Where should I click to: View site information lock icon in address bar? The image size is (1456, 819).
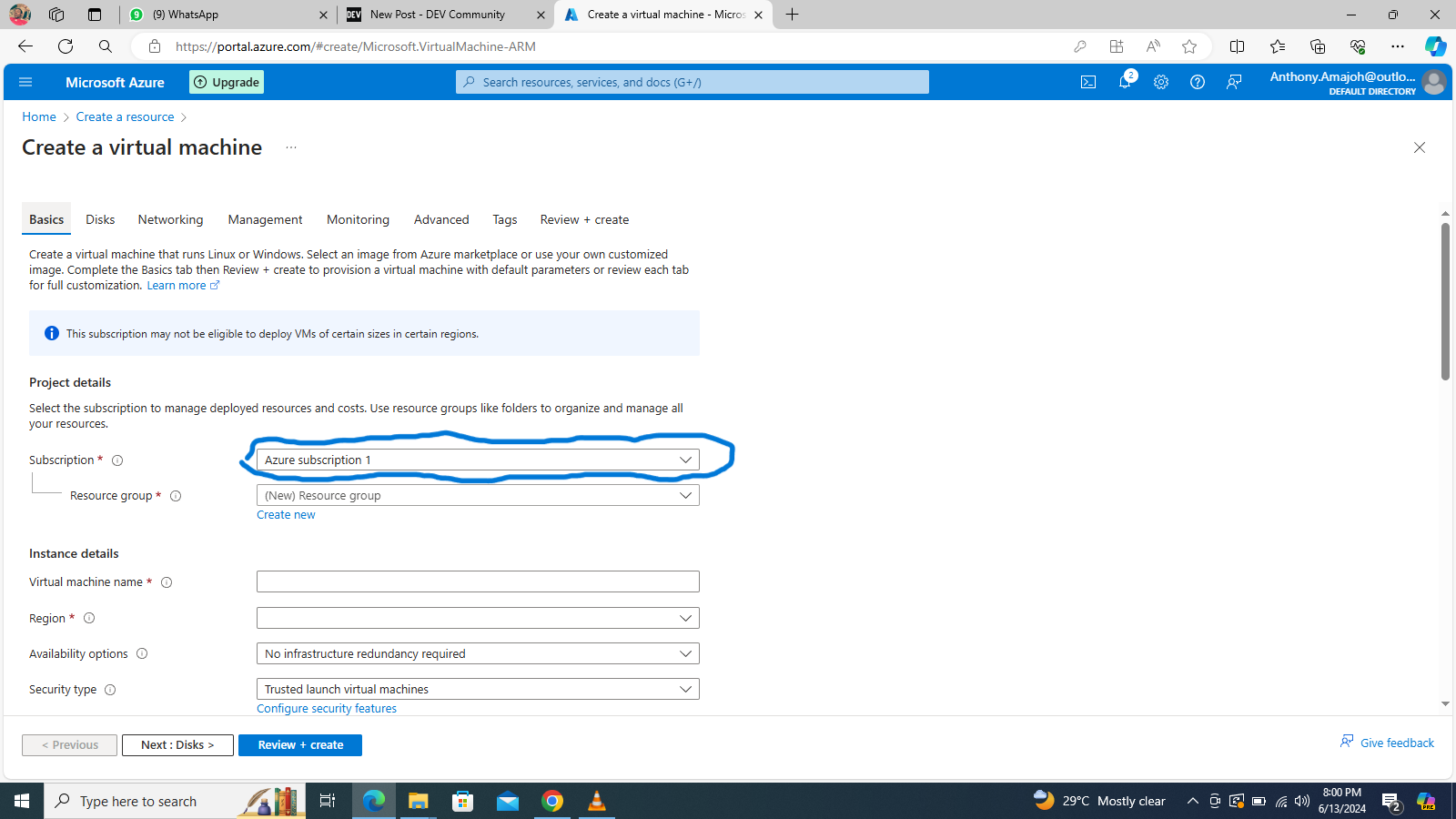pos(155,46)
